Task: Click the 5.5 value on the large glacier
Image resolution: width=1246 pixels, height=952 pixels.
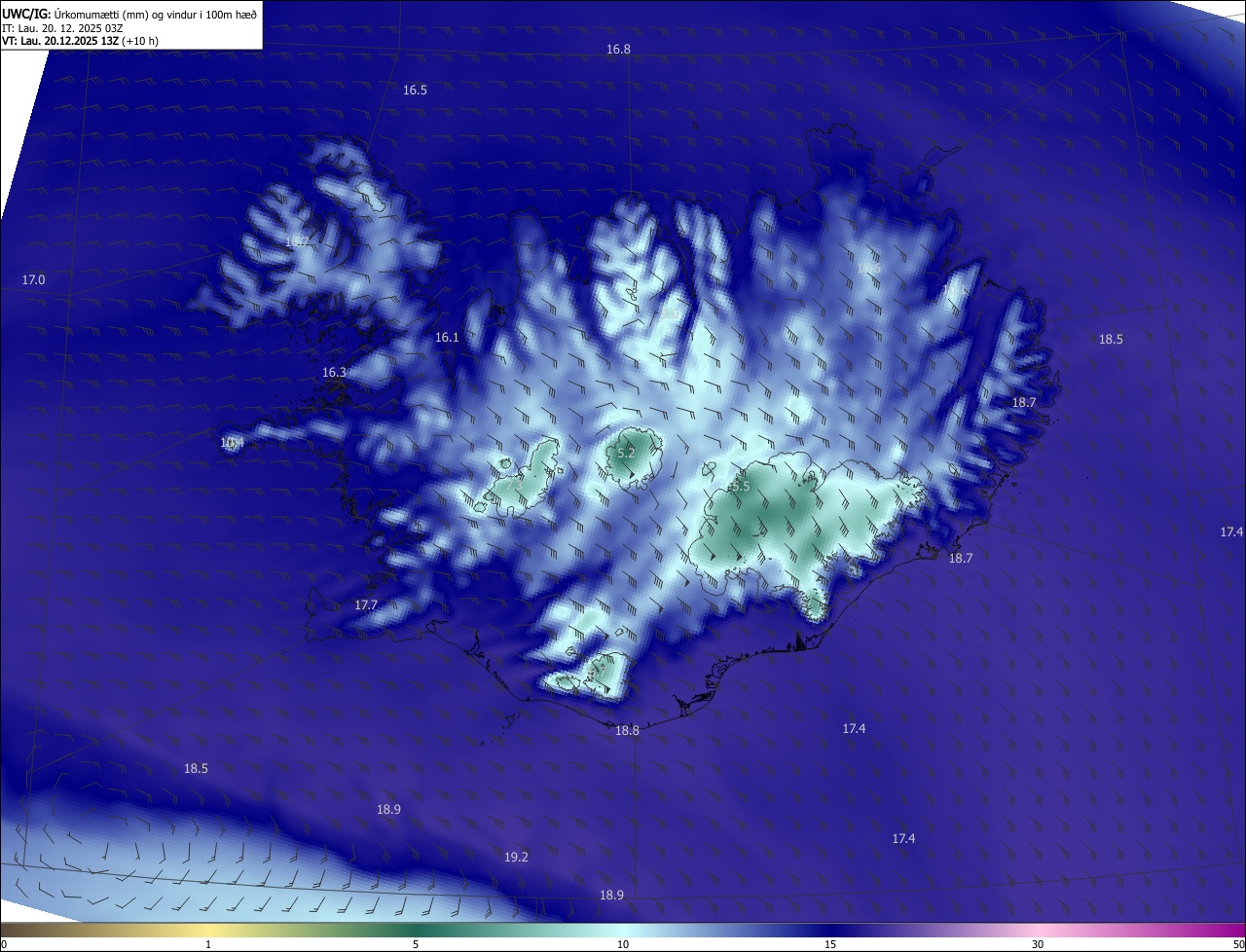Action: [740, 486]
